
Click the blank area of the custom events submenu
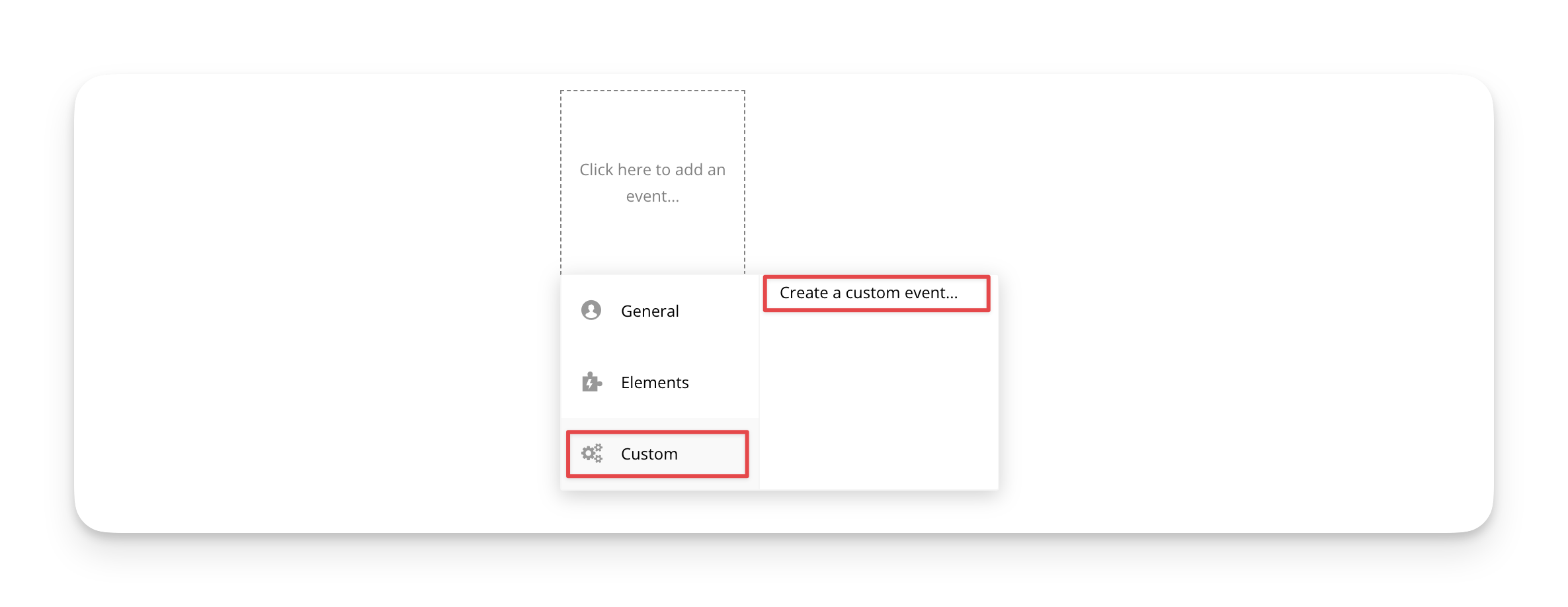click(878, 403)
